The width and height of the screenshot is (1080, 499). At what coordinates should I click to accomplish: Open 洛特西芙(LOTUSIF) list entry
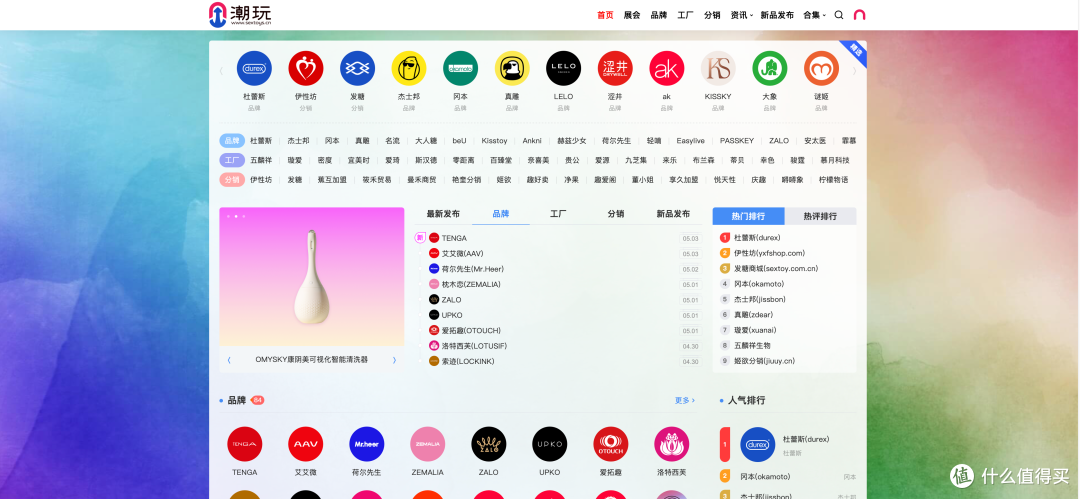474,346
